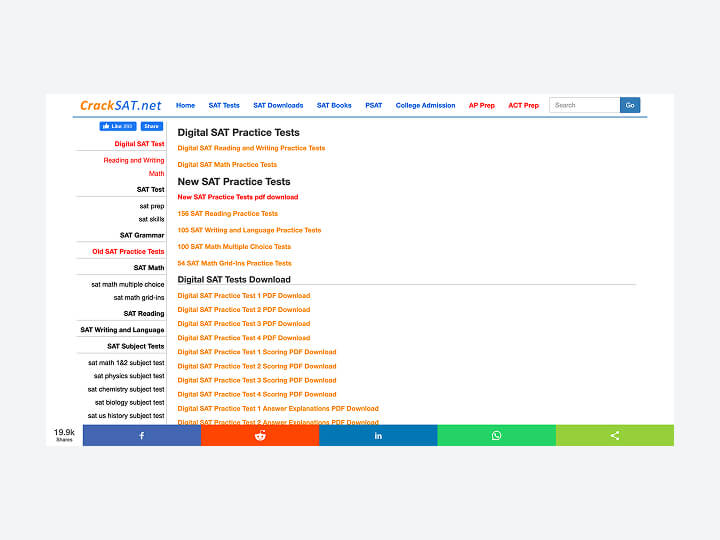Viewport: 720px width, 540px height.
Task: Open 105 SAT Writing and Language Practice Tests
Action: coord(249,230)
